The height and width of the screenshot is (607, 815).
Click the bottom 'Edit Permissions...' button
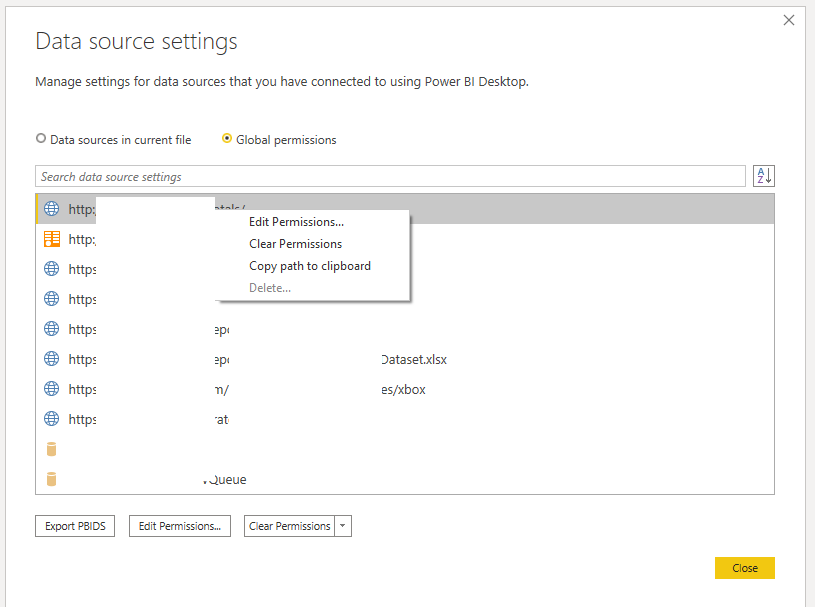[x=180, y=526]
